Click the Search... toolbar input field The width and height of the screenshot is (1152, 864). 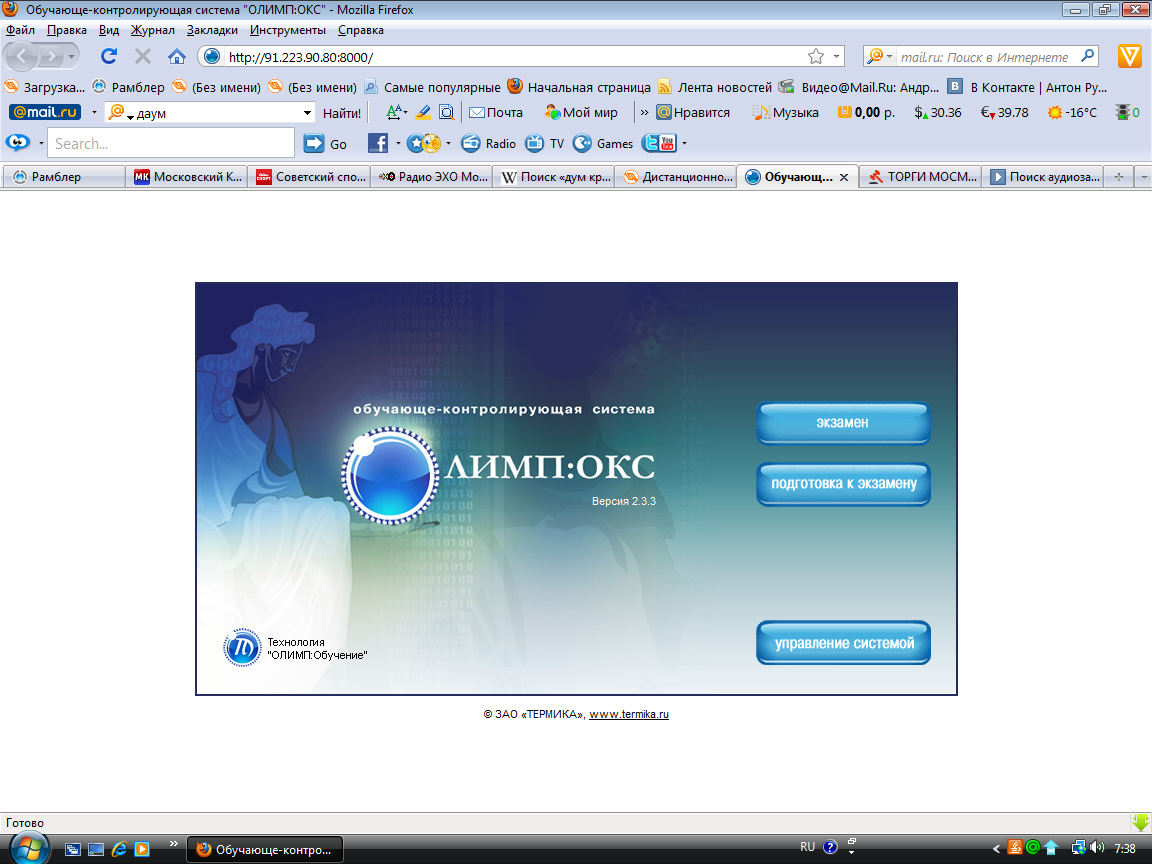(170, 143)
